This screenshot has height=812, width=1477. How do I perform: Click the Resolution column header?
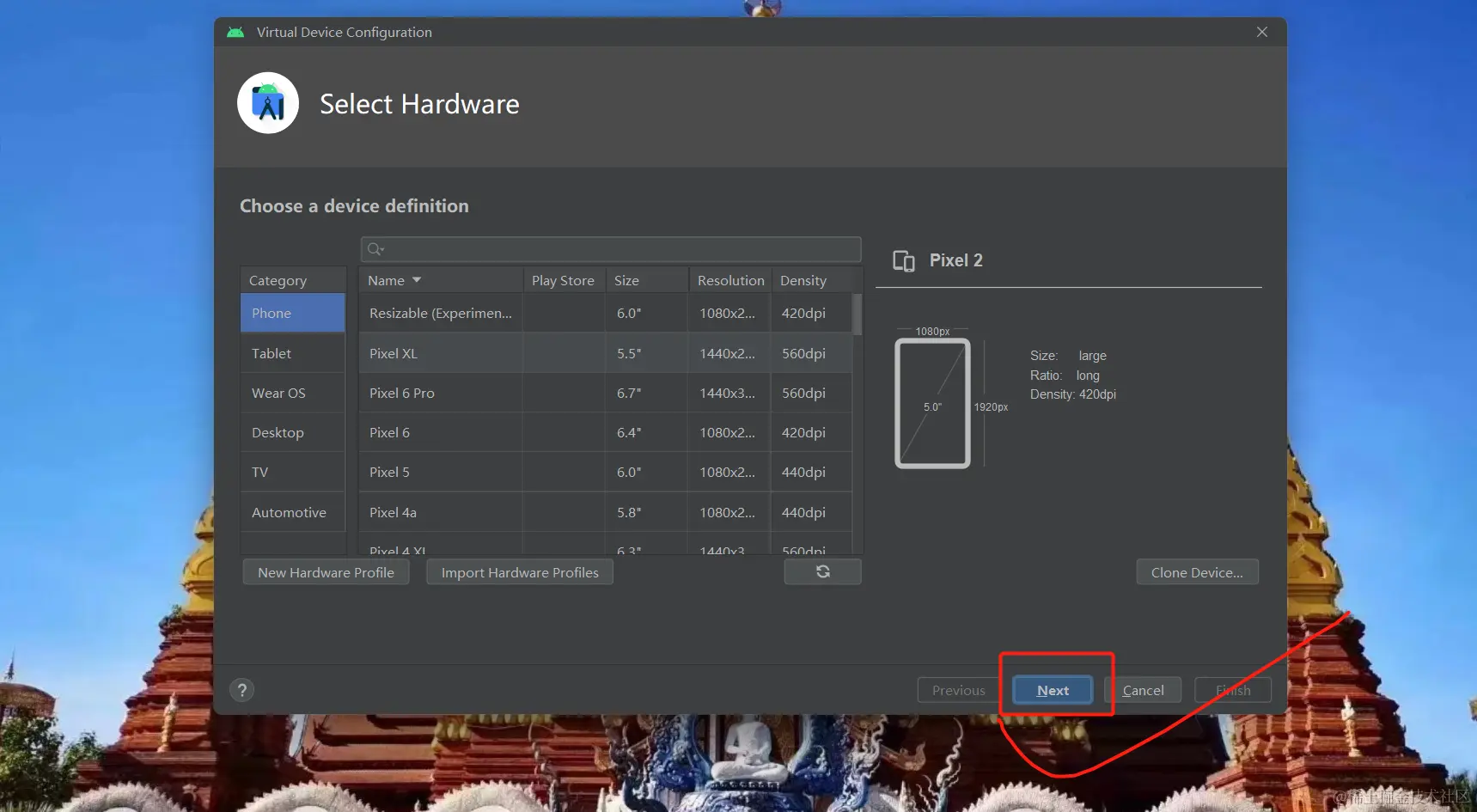pyautogui.click(x=730, y=280)
